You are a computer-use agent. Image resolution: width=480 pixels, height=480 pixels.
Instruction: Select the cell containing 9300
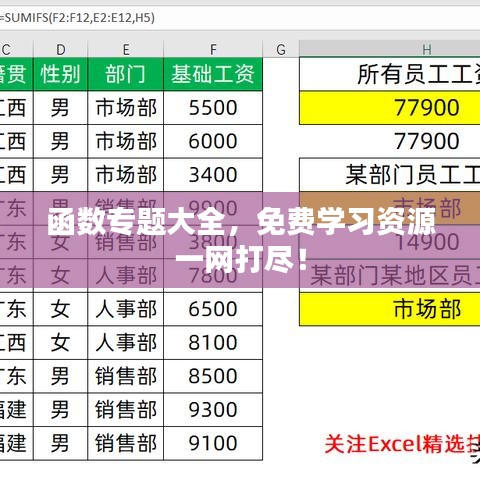pyautogui.click(x=213, y=409)
